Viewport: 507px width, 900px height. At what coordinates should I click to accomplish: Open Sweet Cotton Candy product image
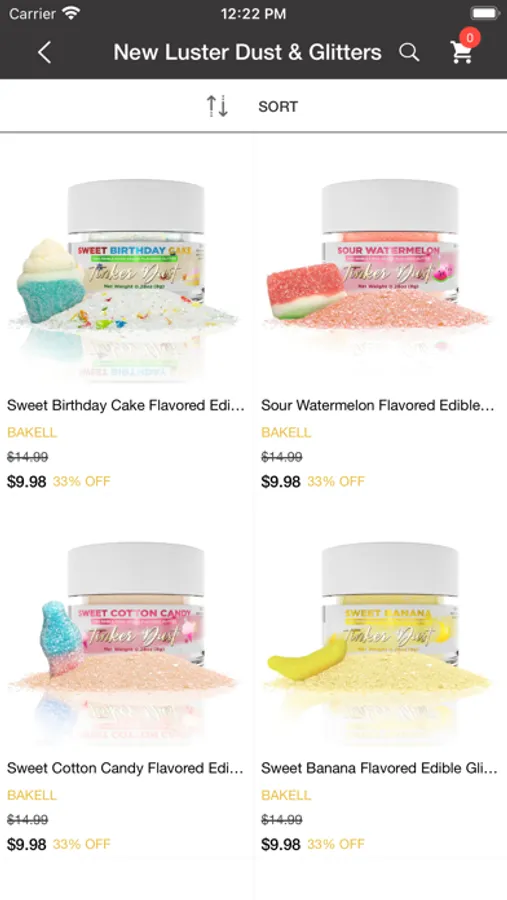point(126,638)
